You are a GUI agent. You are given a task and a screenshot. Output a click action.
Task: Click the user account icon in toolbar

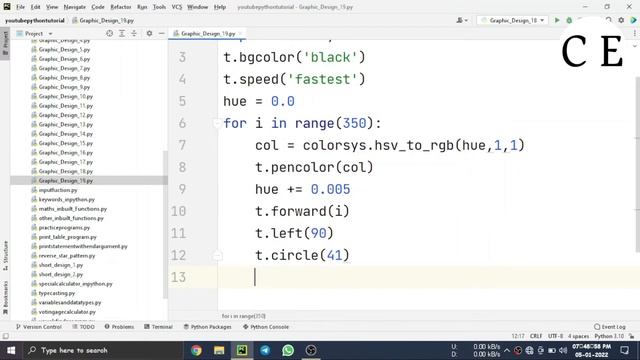(x=462, y=20)
